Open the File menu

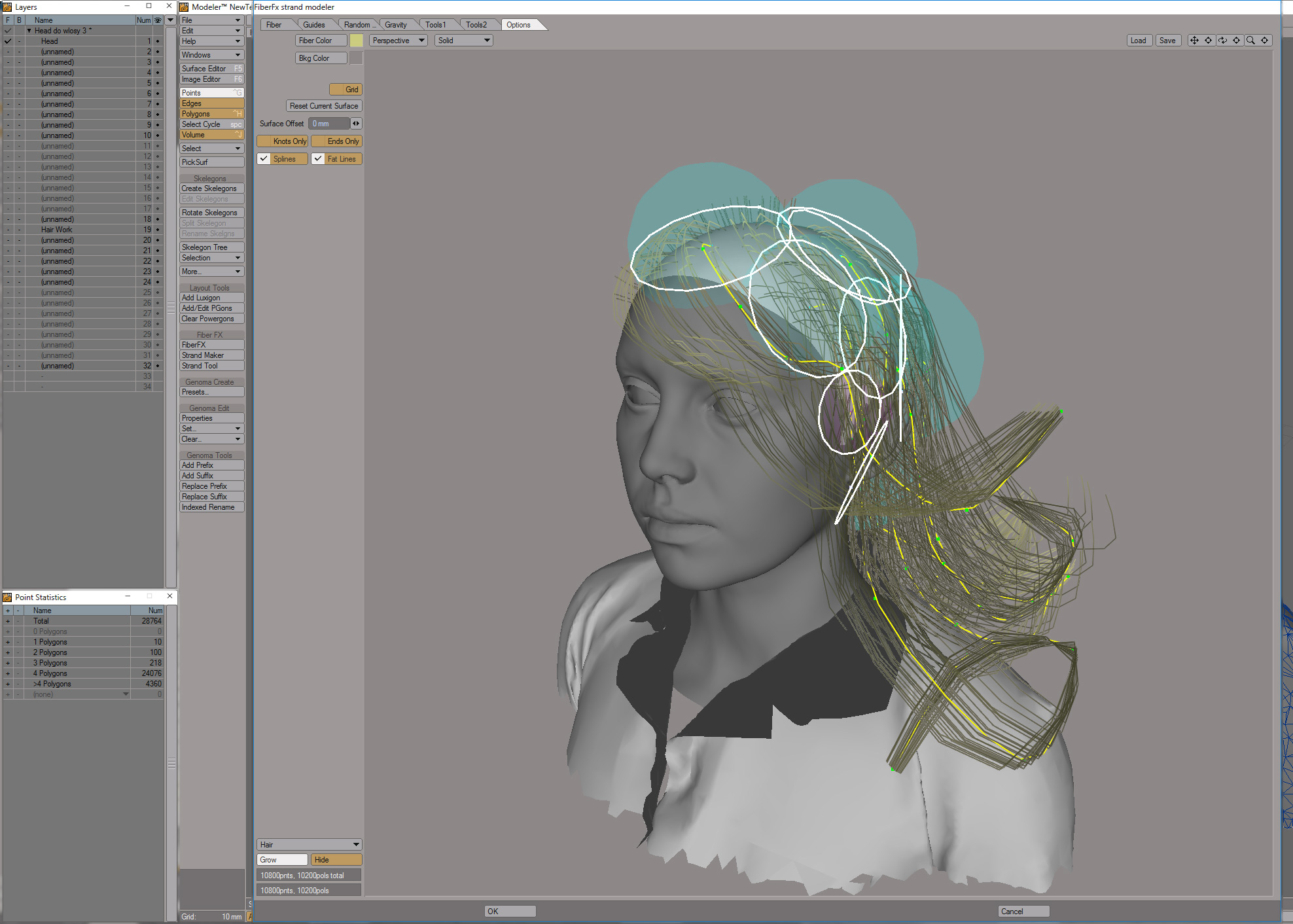[212, 20]
